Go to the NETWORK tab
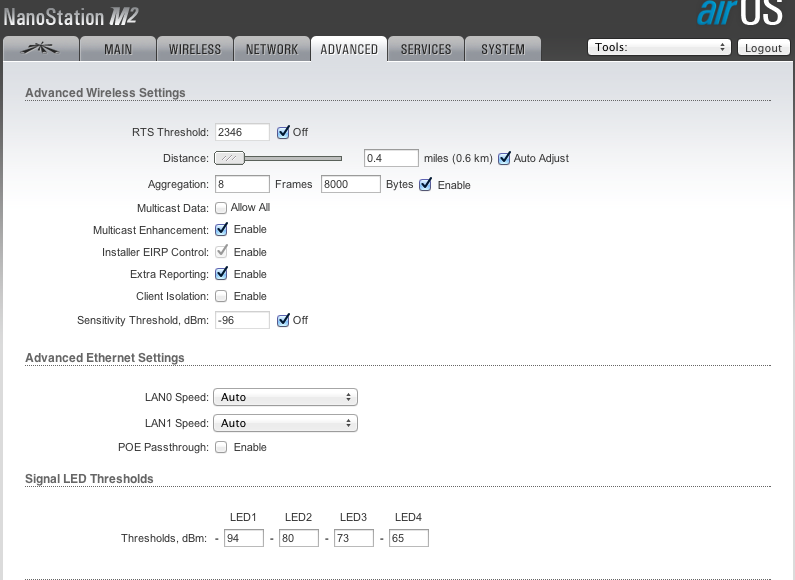Viewport: 795px width, 580px height. tap(272, 49)
